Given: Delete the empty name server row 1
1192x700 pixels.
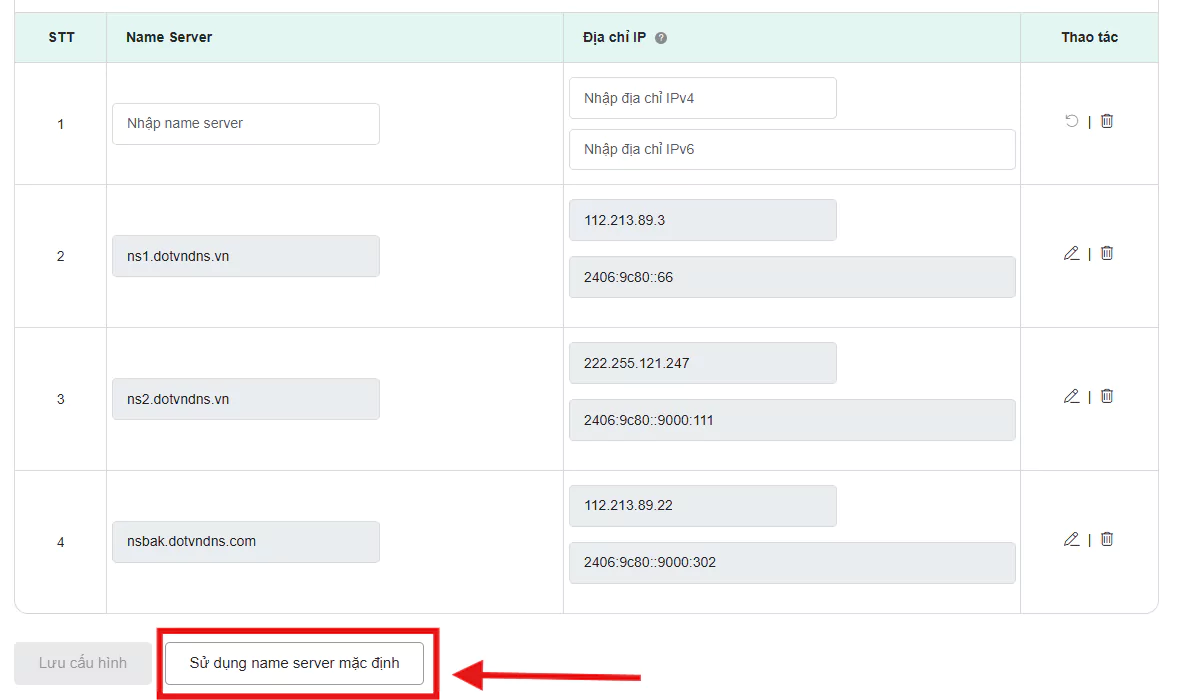Looking at the screenshot, I should tap(1107, 121).
